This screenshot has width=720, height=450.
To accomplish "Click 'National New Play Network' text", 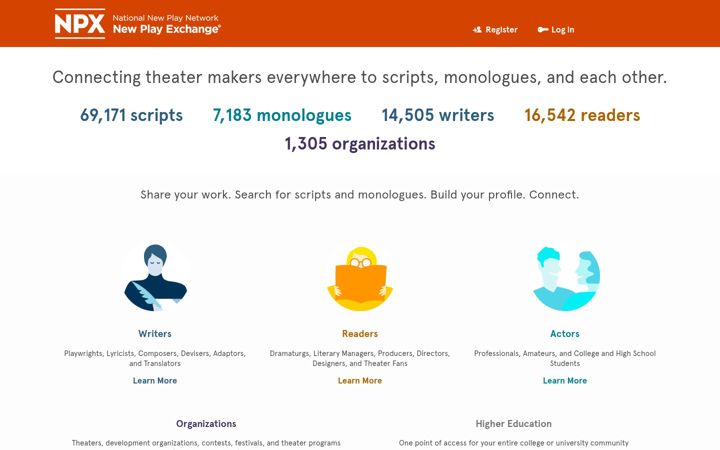I will click(166, 18).
